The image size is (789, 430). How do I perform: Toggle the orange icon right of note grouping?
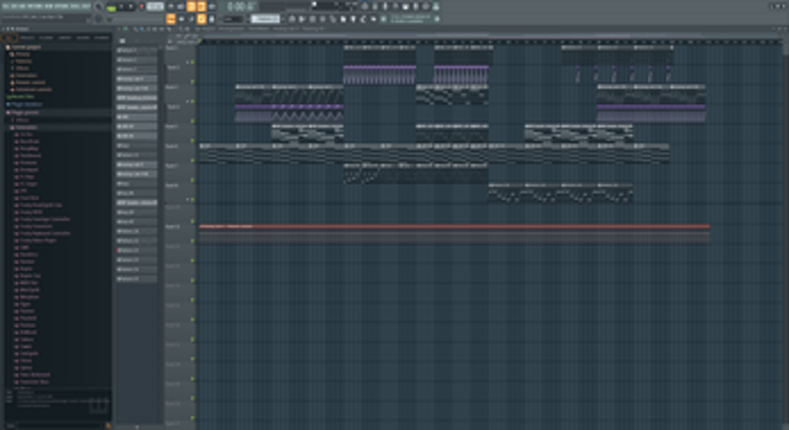201,19
